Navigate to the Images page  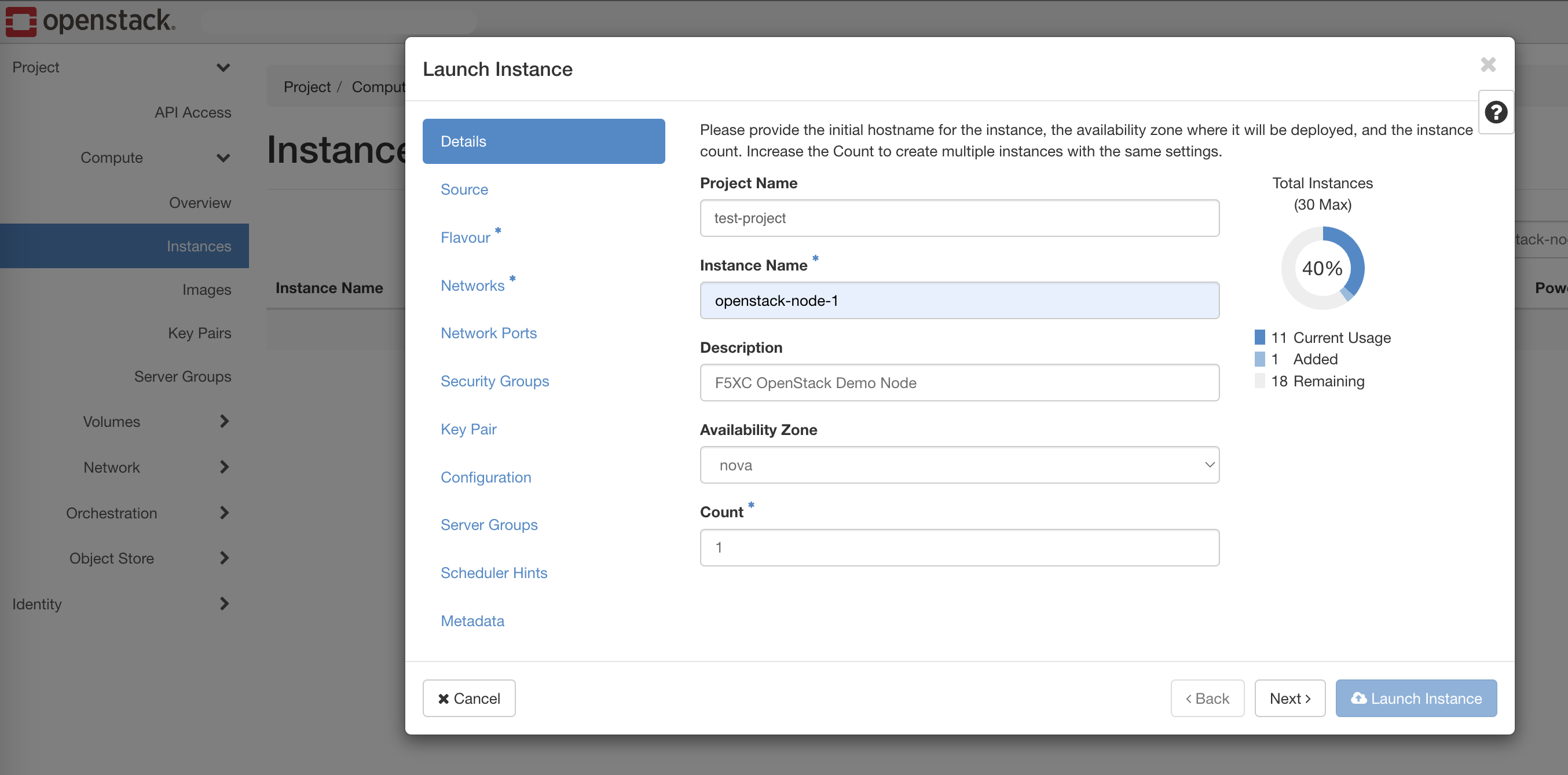tap(206, 289)
